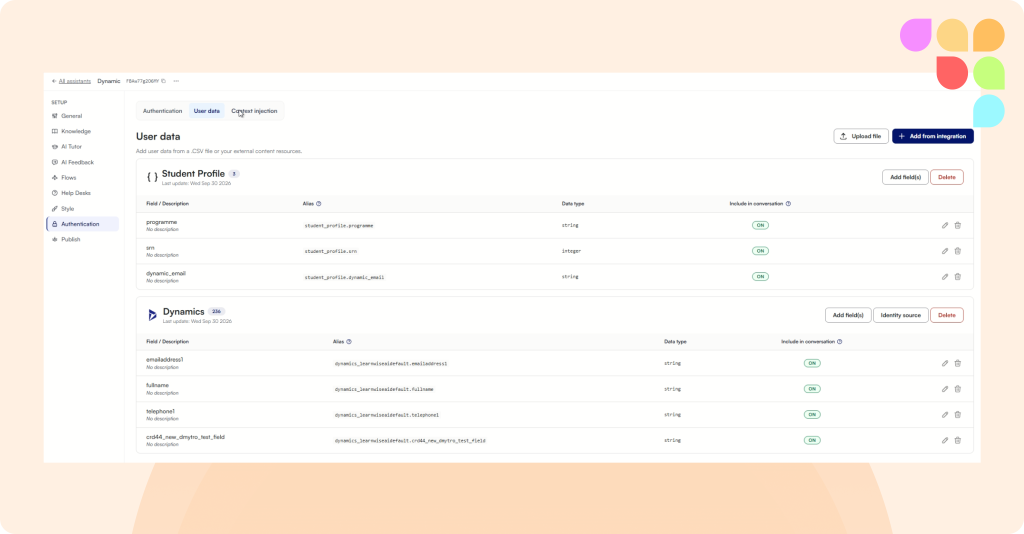The width and height of the screenshot is (1024, 534).
Task: Open AI Tutor in the sidebar
Action: [x=72, y=147]
